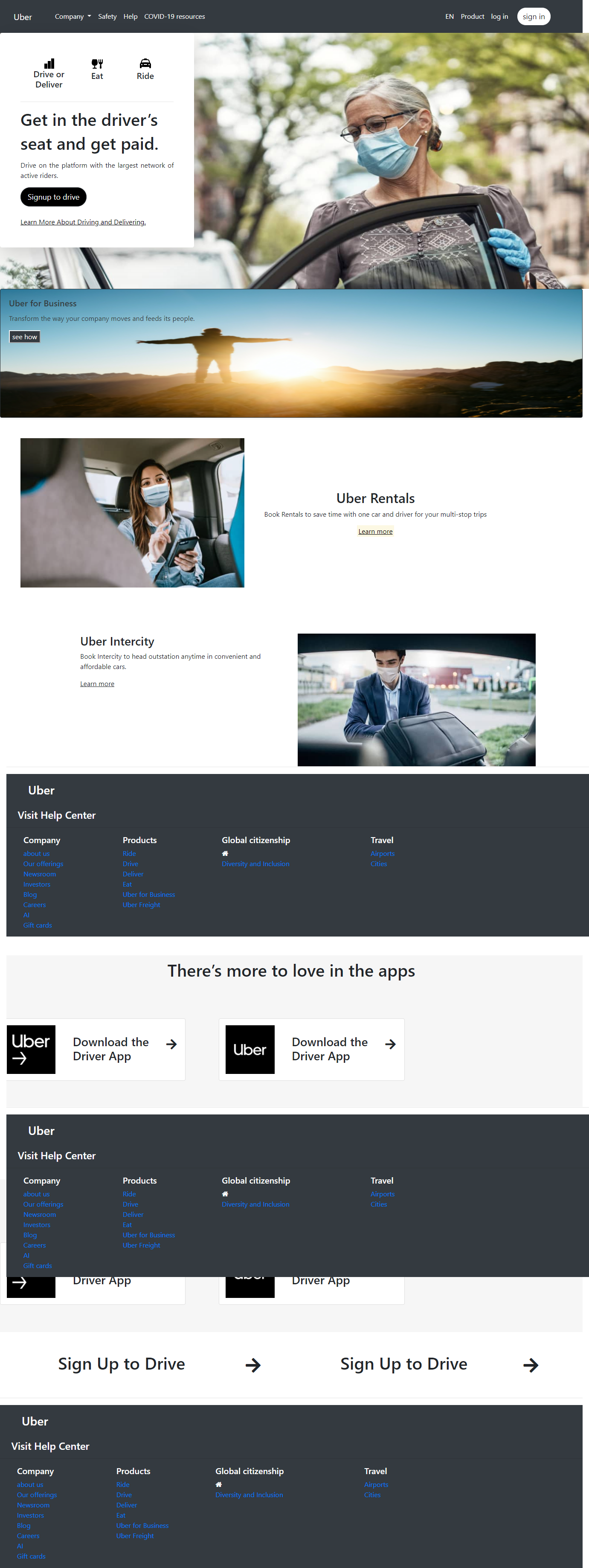Open the Product menu item in navbar
Viewport: 589px width, 1568px height.
coord(472,17)
